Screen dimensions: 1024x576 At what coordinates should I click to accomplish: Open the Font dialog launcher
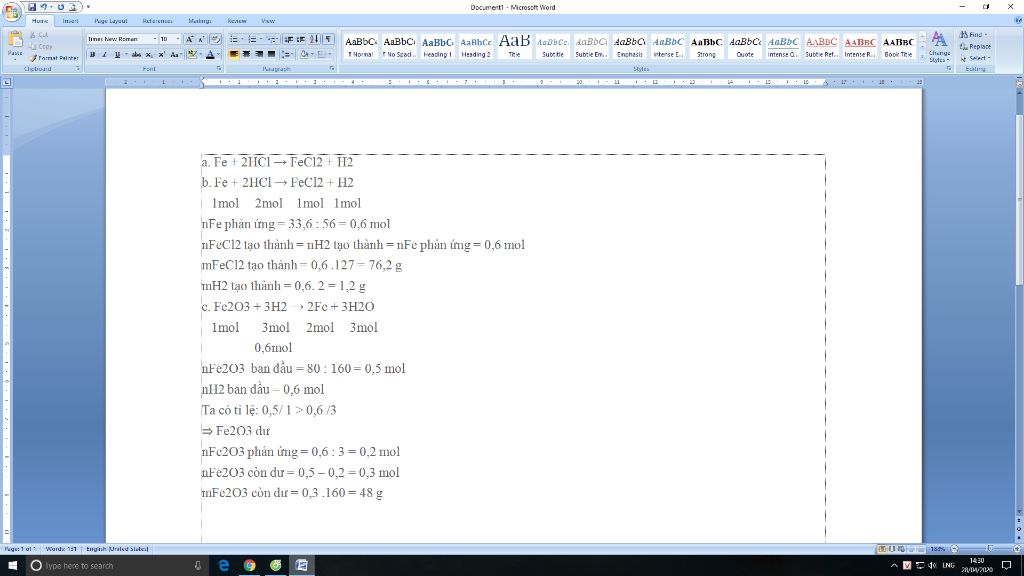[x=219, y=69]
